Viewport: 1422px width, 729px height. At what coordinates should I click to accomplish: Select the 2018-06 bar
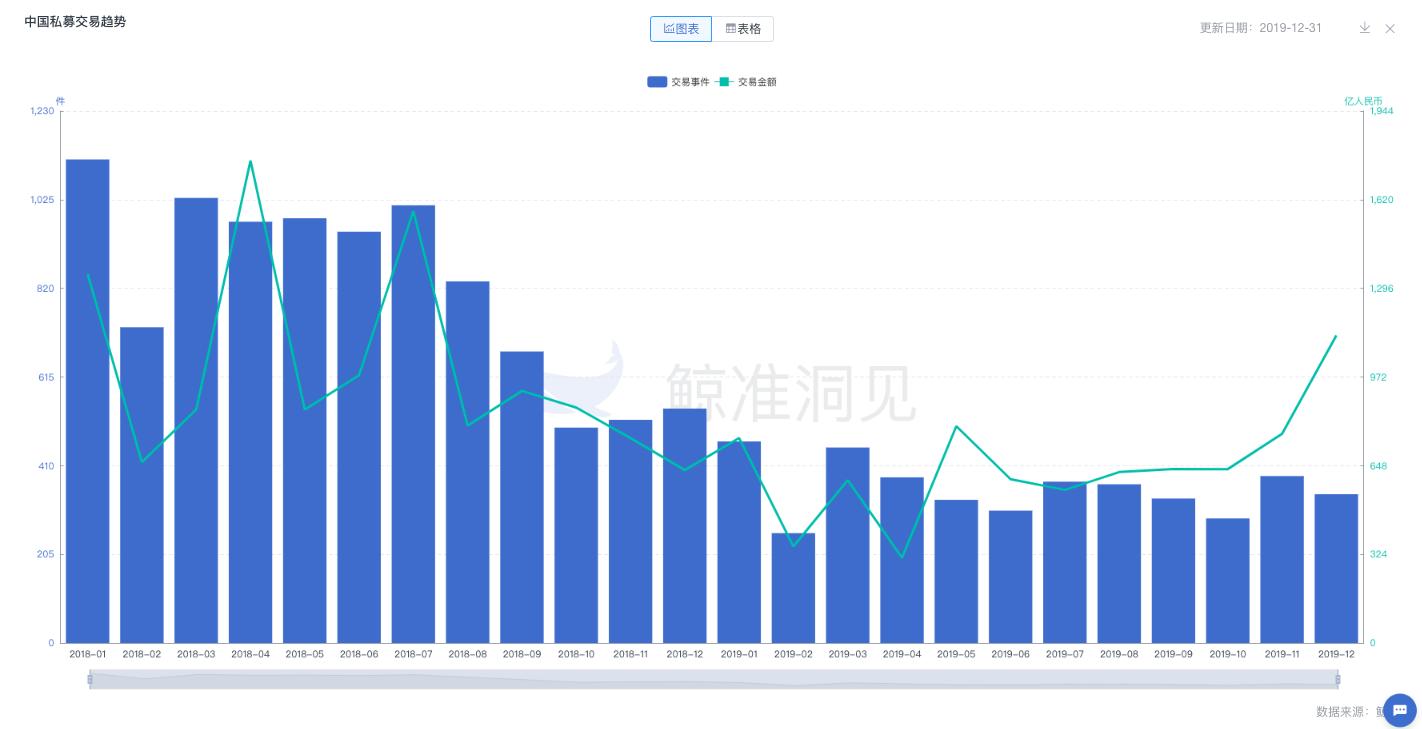coord(359,437)
